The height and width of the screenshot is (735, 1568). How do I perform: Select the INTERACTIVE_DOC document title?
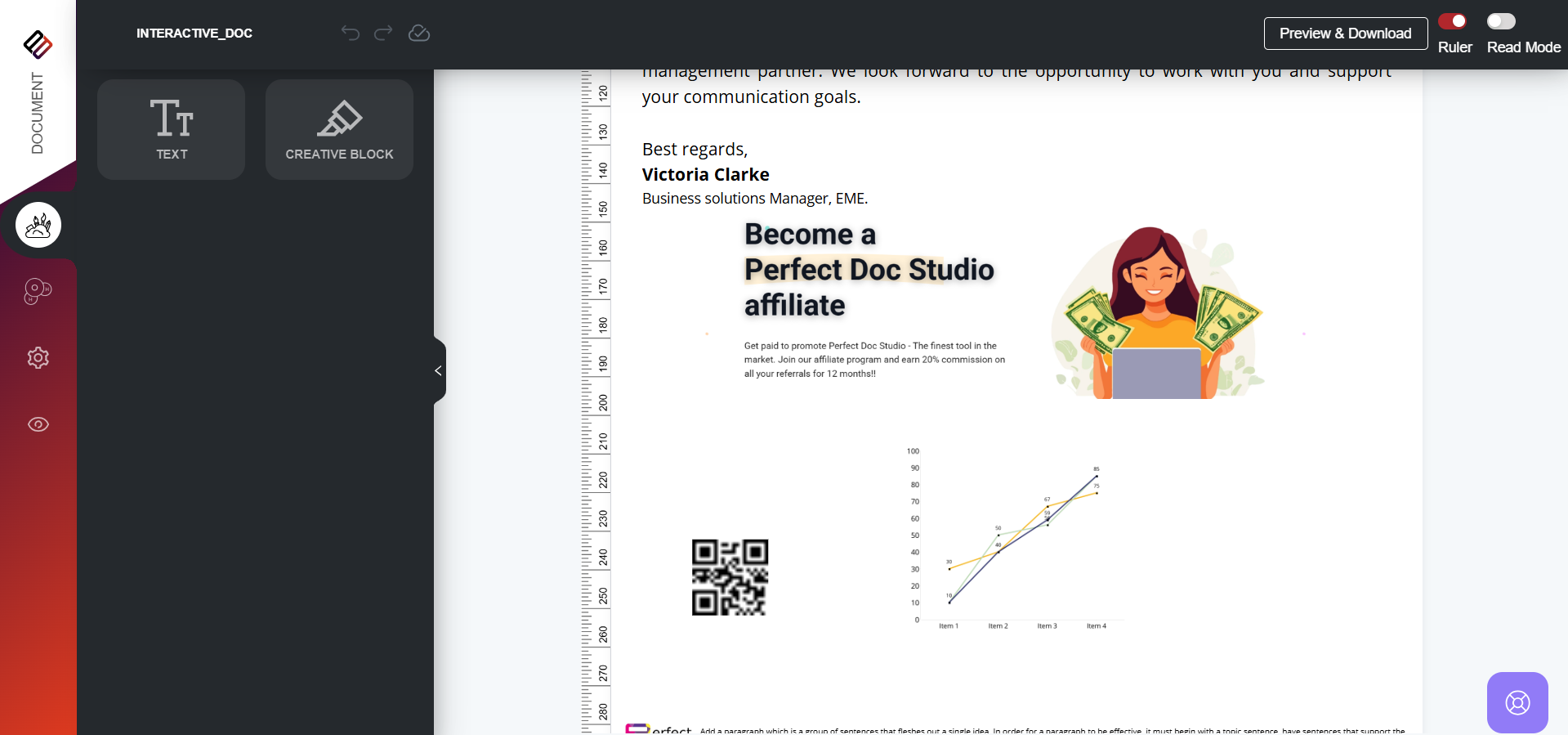click(194, 34)
